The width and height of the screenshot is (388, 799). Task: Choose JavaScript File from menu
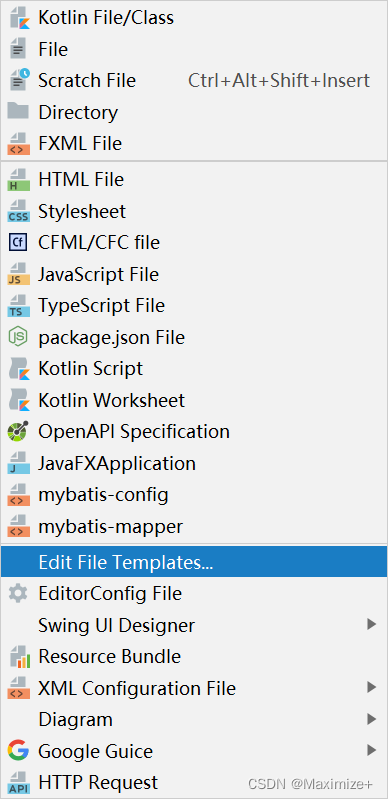194,275
